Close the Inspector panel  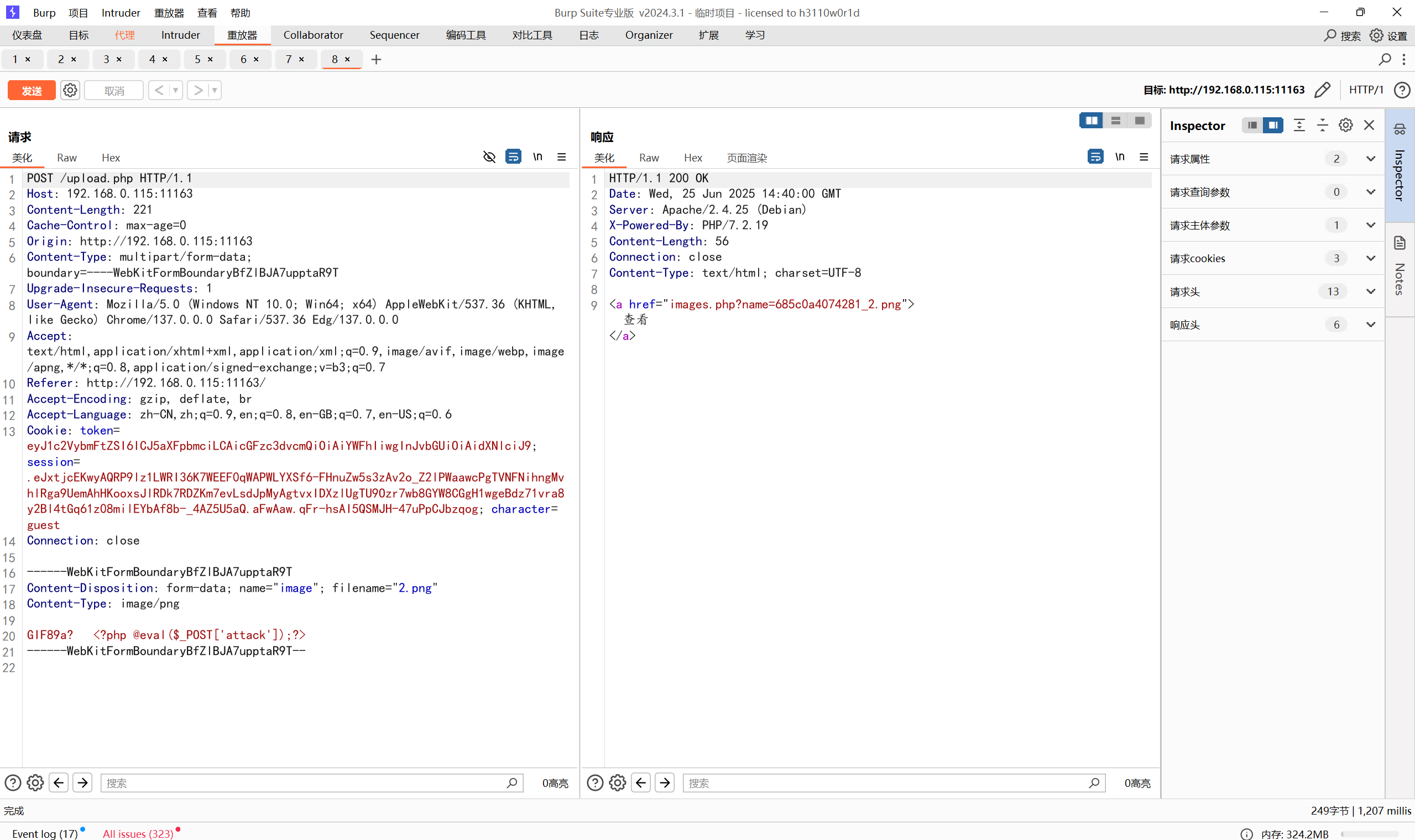pos(1369,125)
